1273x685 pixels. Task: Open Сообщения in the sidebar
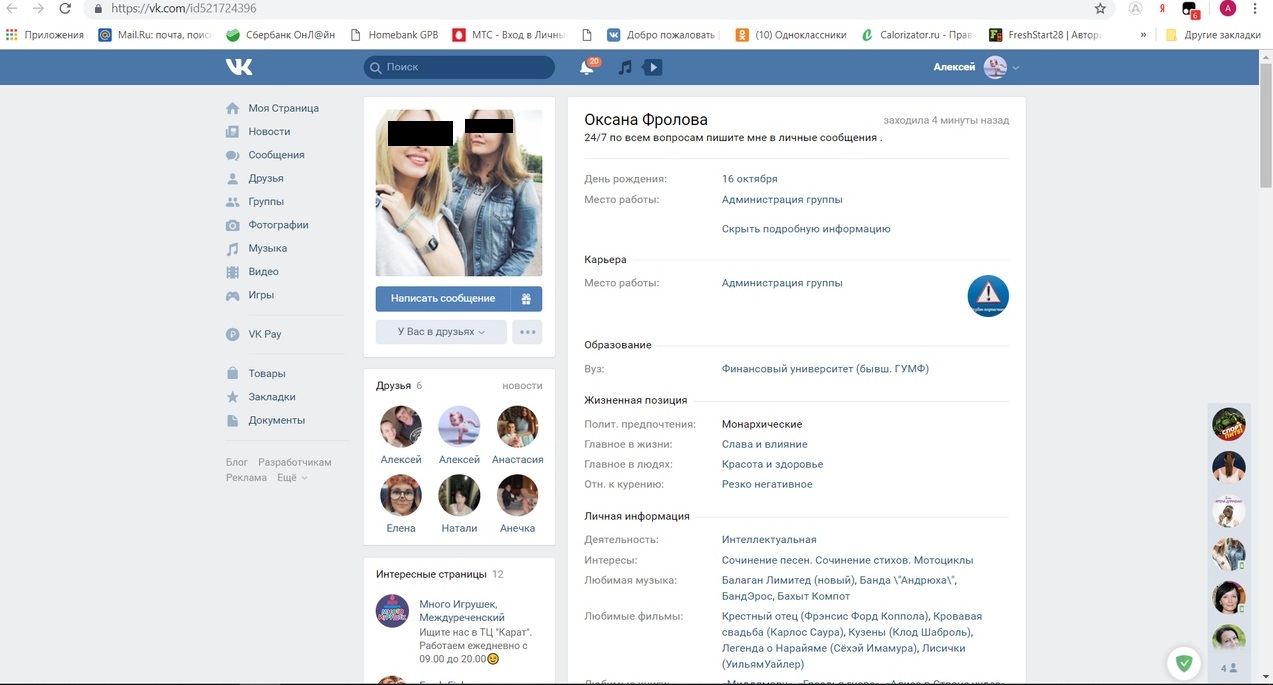[x=276, y=155]
